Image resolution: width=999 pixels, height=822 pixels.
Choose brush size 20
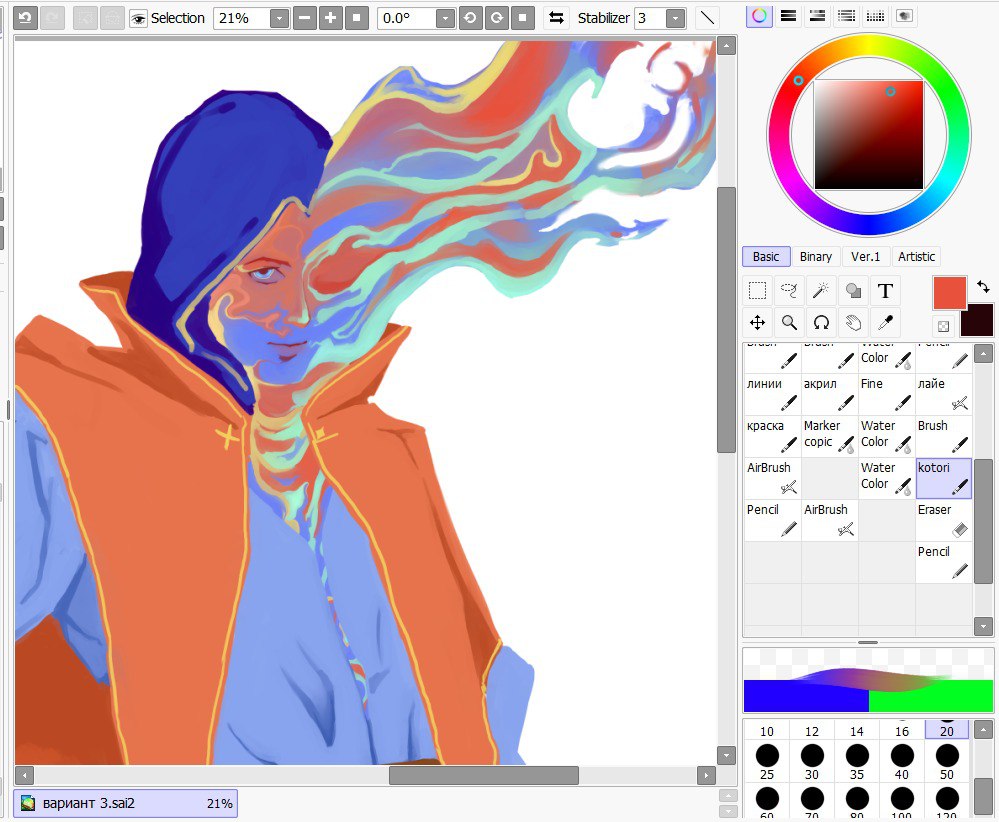point(947,731)
